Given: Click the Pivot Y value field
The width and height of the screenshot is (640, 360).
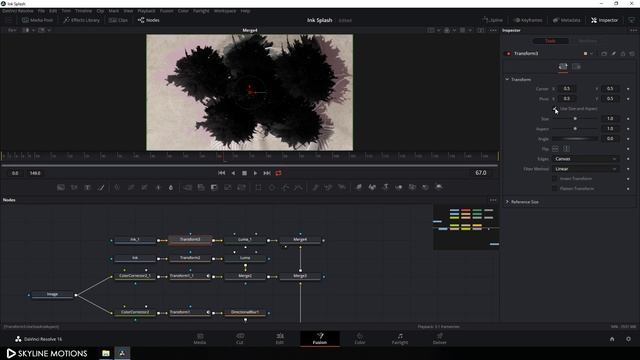Looking at the screenshot, I should pos(610,98).
